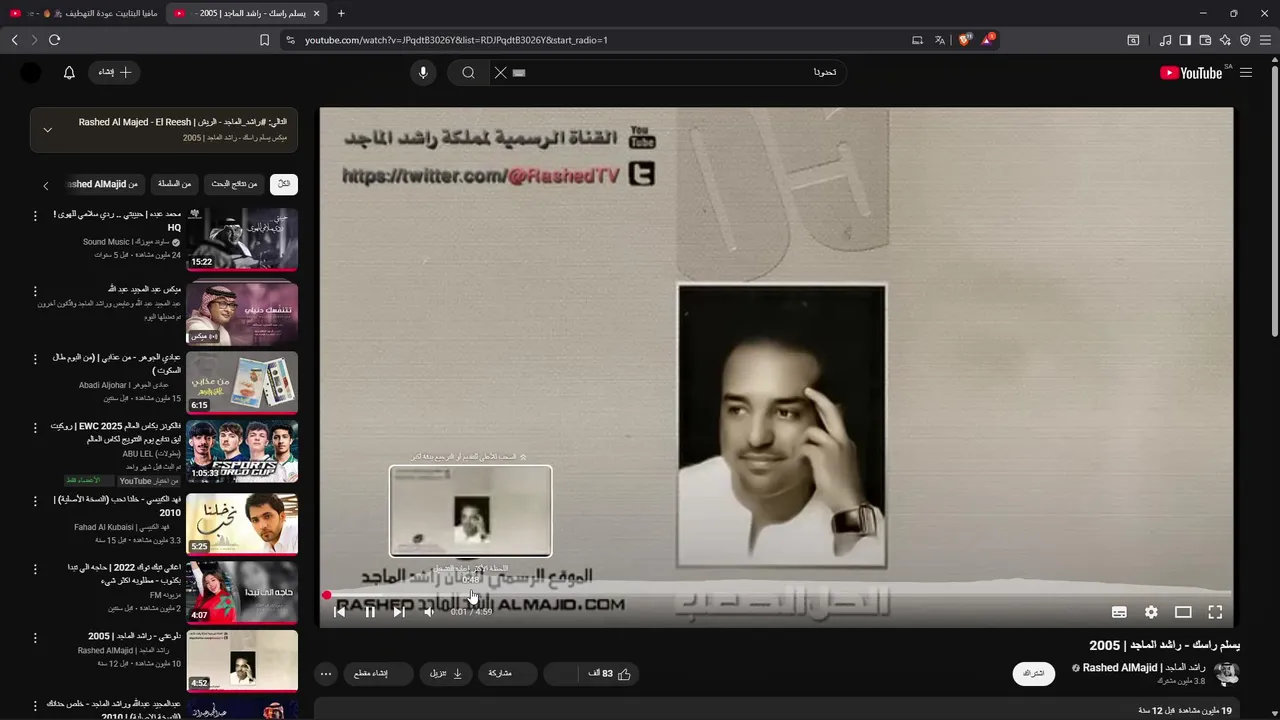1280x720 pixels.
Task: Toggle the browser sidebar panel icon
Action: (1185, 40)
